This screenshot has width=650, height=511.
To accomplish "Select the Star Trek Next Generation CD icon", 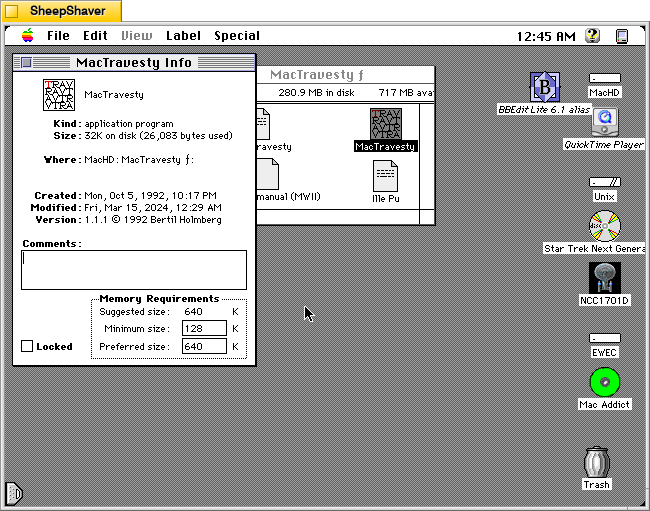I will pyautogui.click(x=605, y=226).
